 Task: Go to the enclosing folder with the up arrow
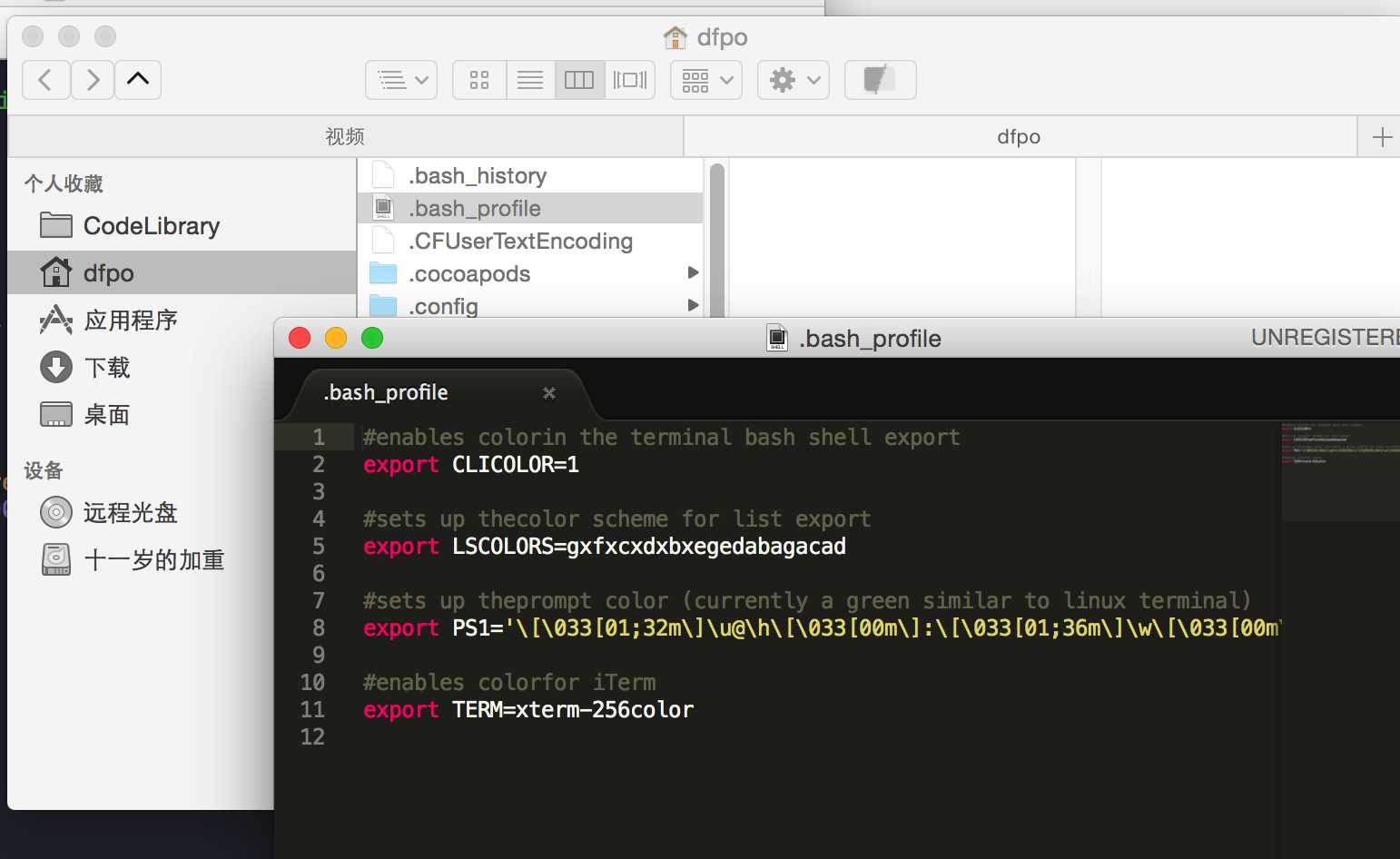coord(138,80)
